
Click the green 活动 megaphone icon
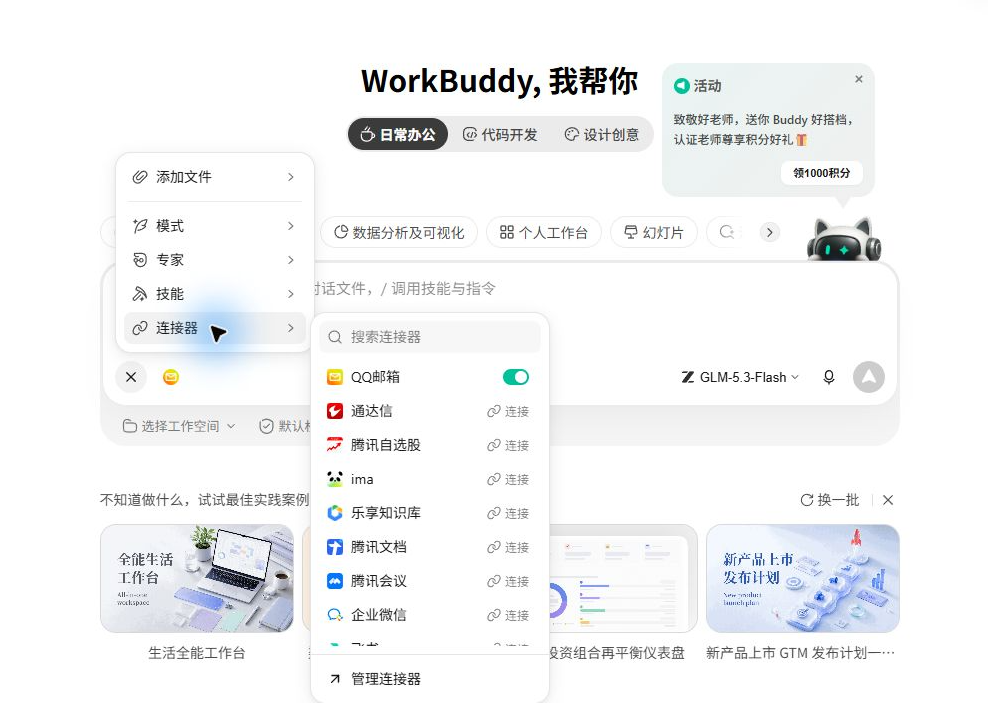(681, 86)
